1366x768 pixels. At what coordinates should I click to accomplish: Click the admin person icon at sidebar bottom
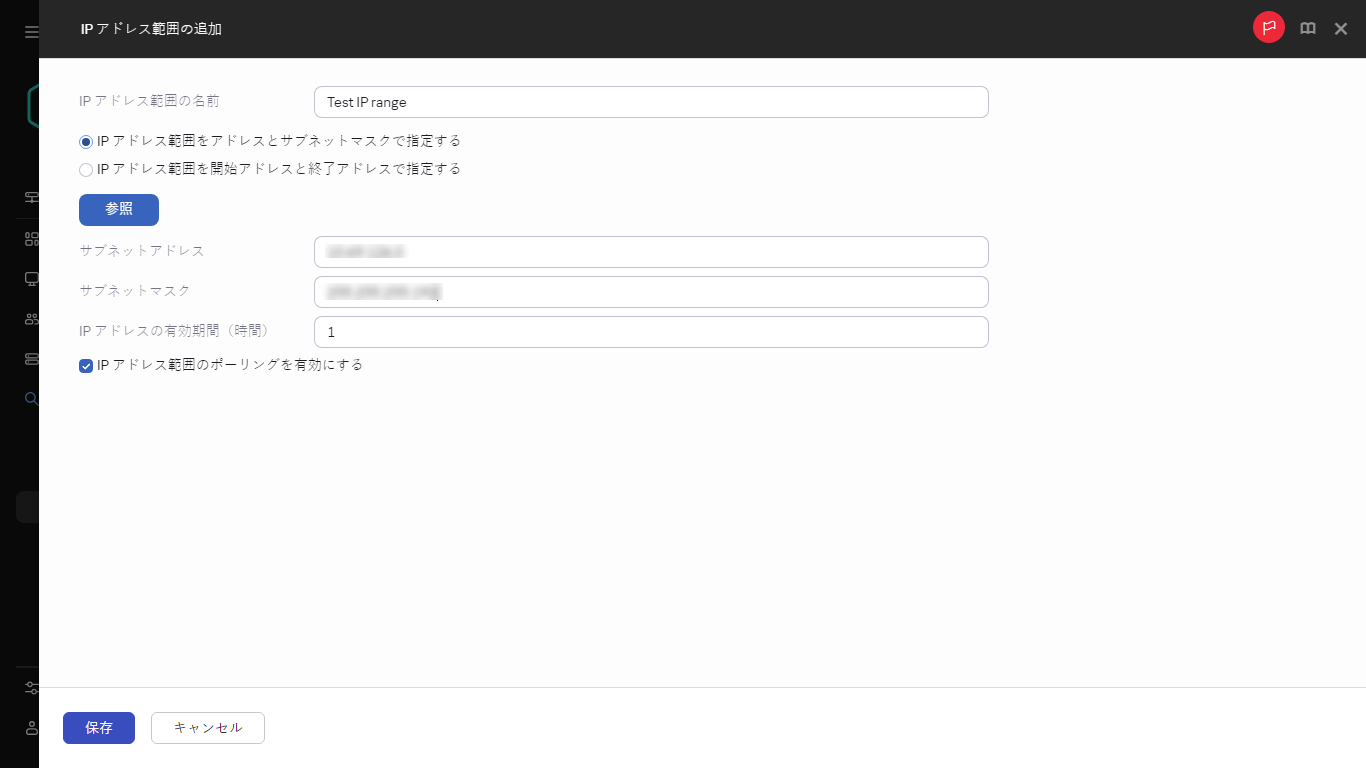click(x=31, y=728)
